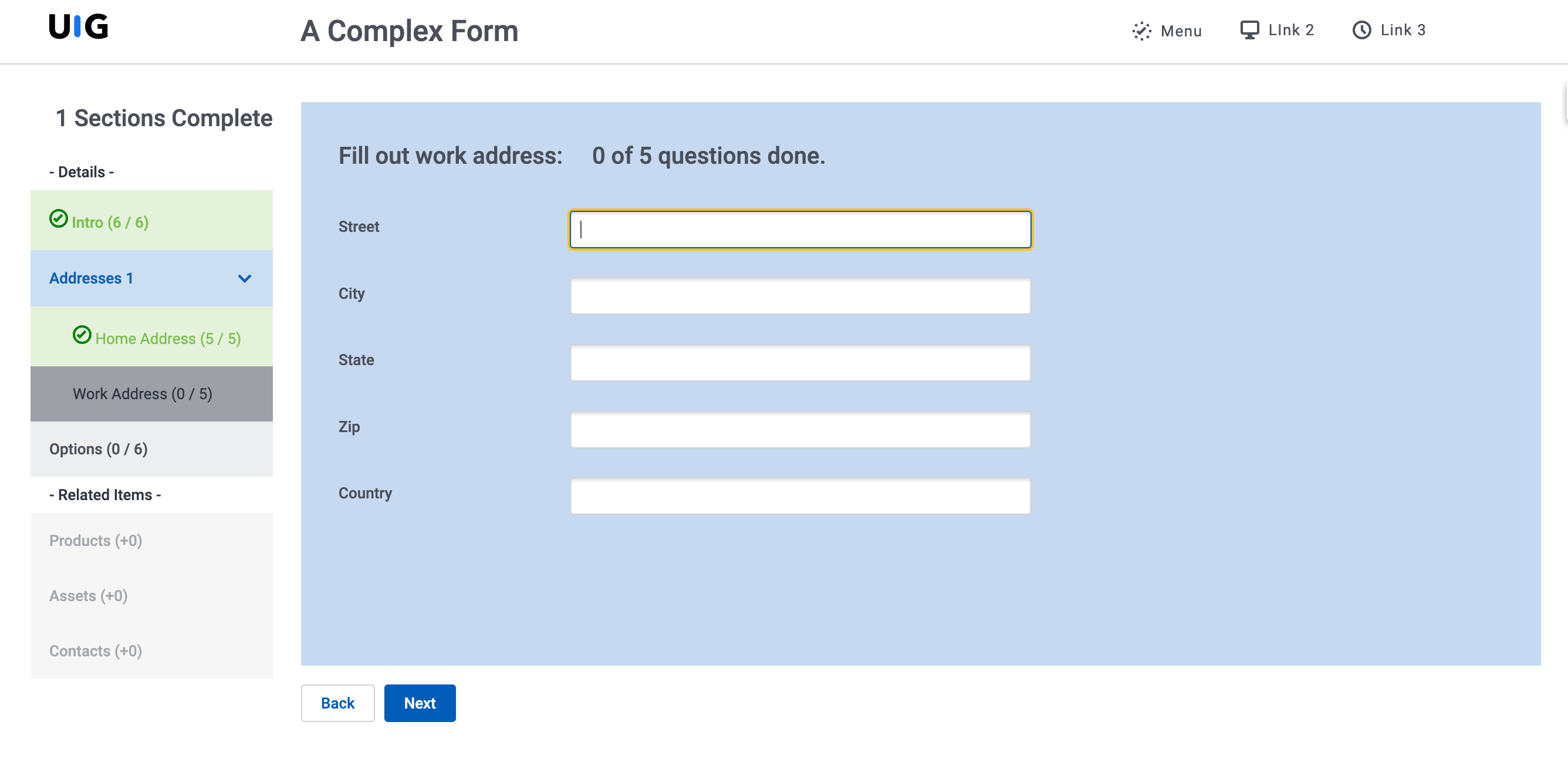Focus the Street input field
This screenshot has height=769, width=1568.
pyautogui.click(x=800, y=230)
